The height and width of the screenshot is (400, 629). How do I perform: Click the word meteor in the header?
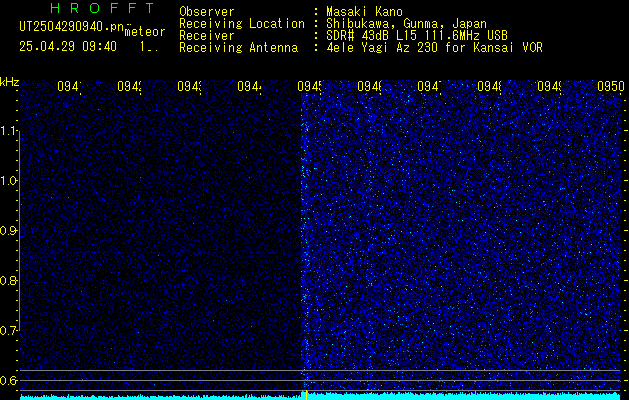coord(145,32)
